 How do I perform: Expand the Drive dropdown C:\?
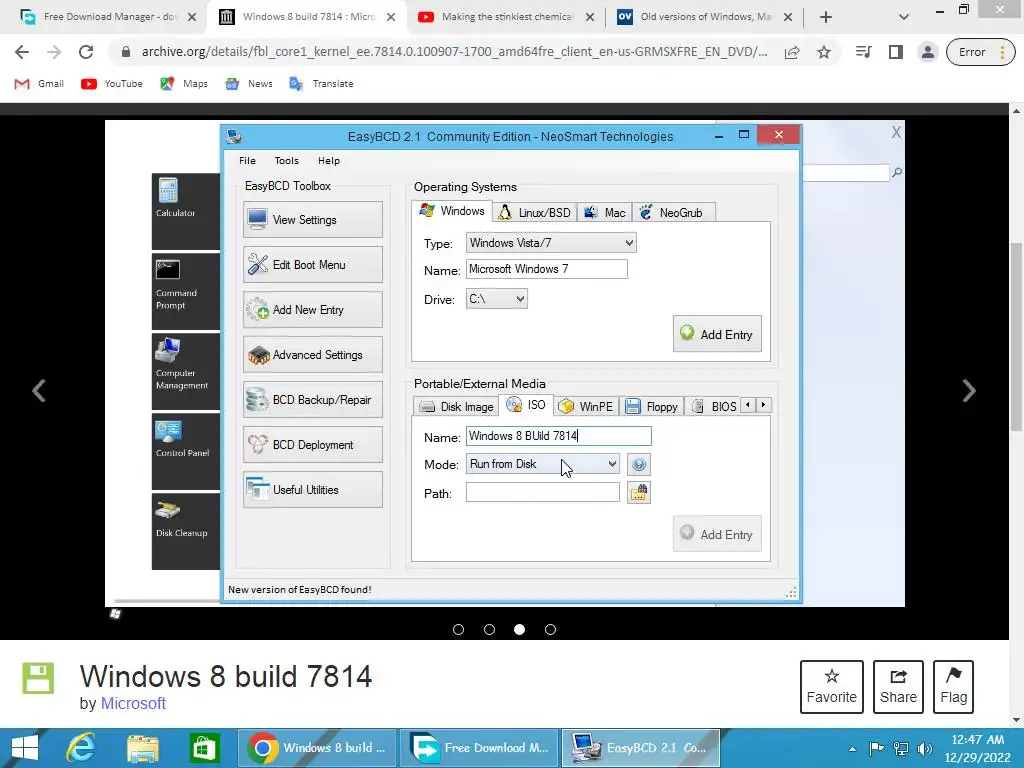[496, 298]
